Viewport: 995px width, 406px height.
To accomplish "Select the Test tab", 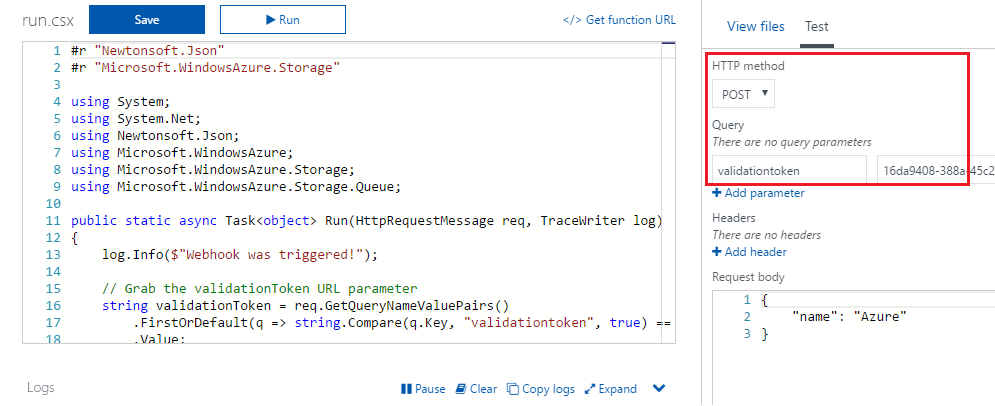I will tap(817, 27).
